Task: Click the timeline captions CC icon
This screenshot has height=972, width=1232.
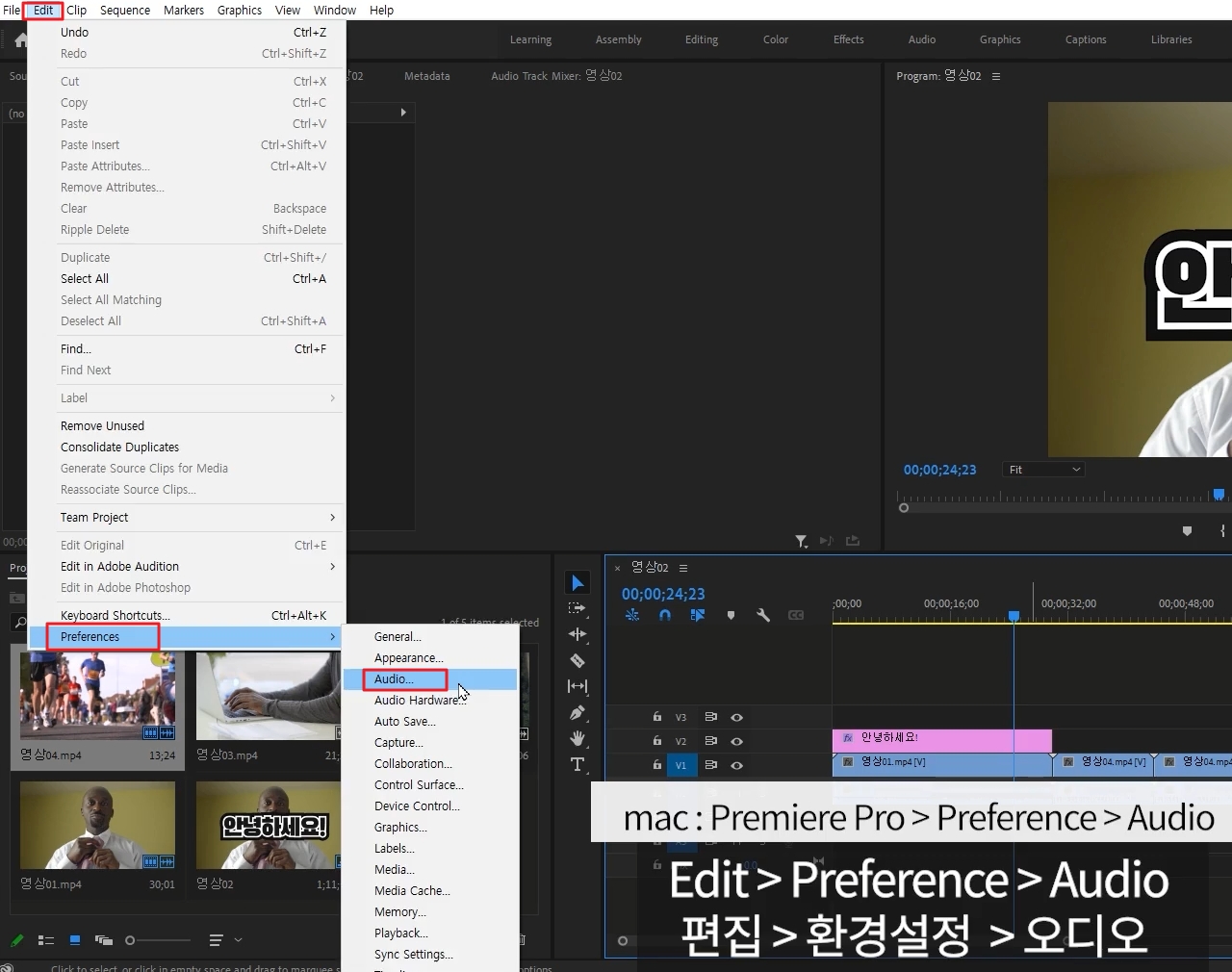Action: (796, 615)
